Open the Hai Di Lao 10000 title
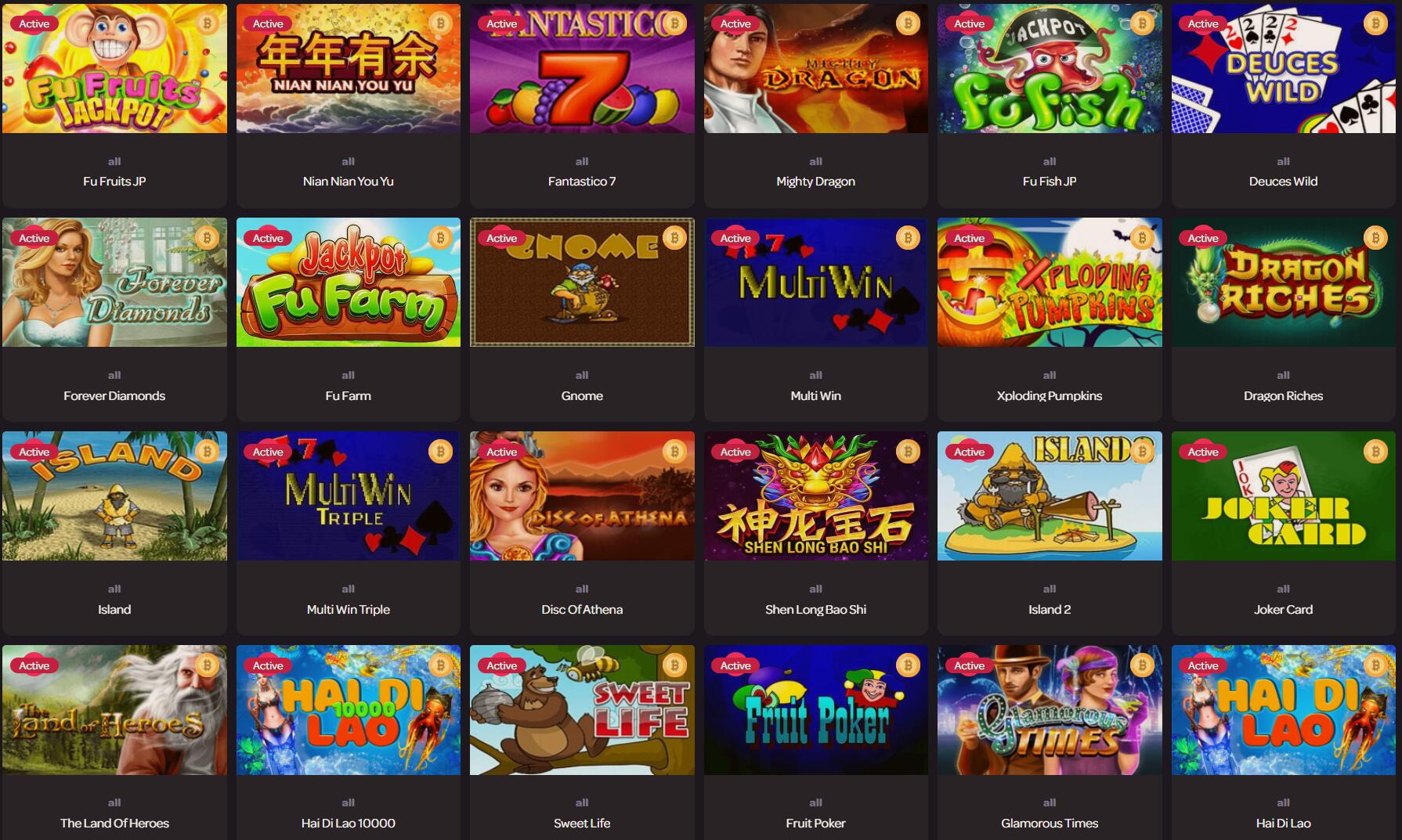The width and height of the screenshot is (1402, 840). point(349,823)
